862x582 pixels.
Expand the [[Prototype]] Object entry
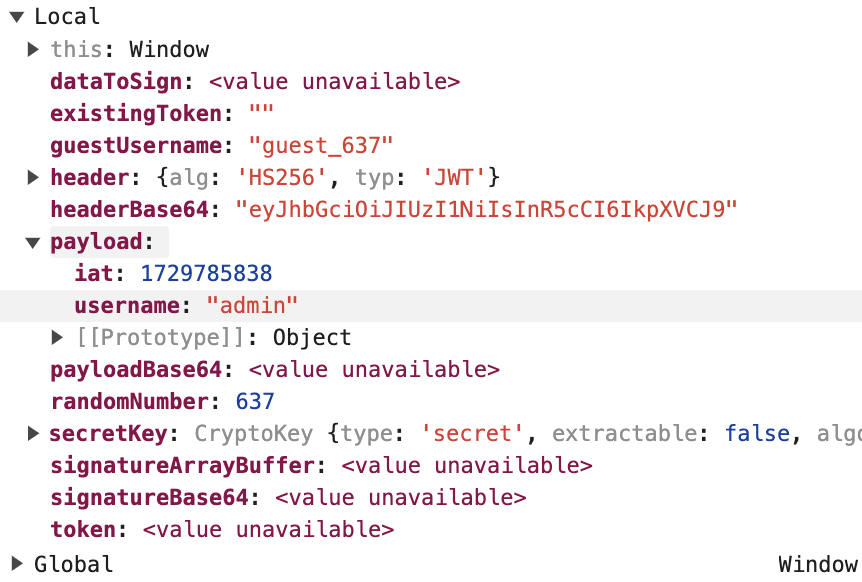[57, 337]
